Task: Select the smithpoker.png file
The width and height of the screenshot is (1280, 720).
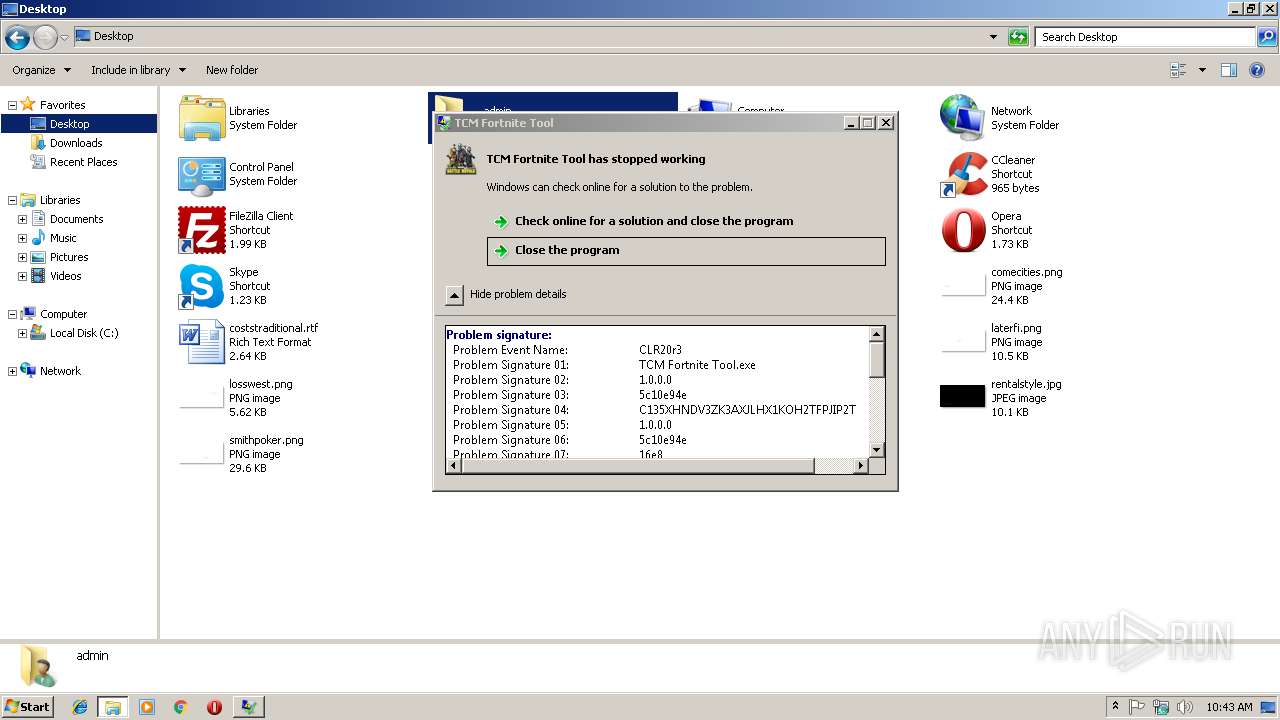Action: coord(242,454)
